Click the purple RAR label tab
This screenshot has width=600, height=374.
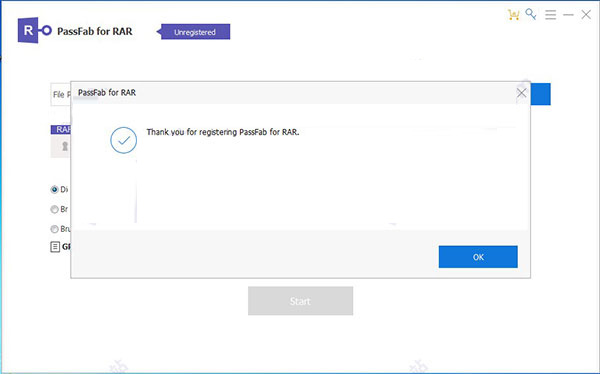tap(61, 129)
